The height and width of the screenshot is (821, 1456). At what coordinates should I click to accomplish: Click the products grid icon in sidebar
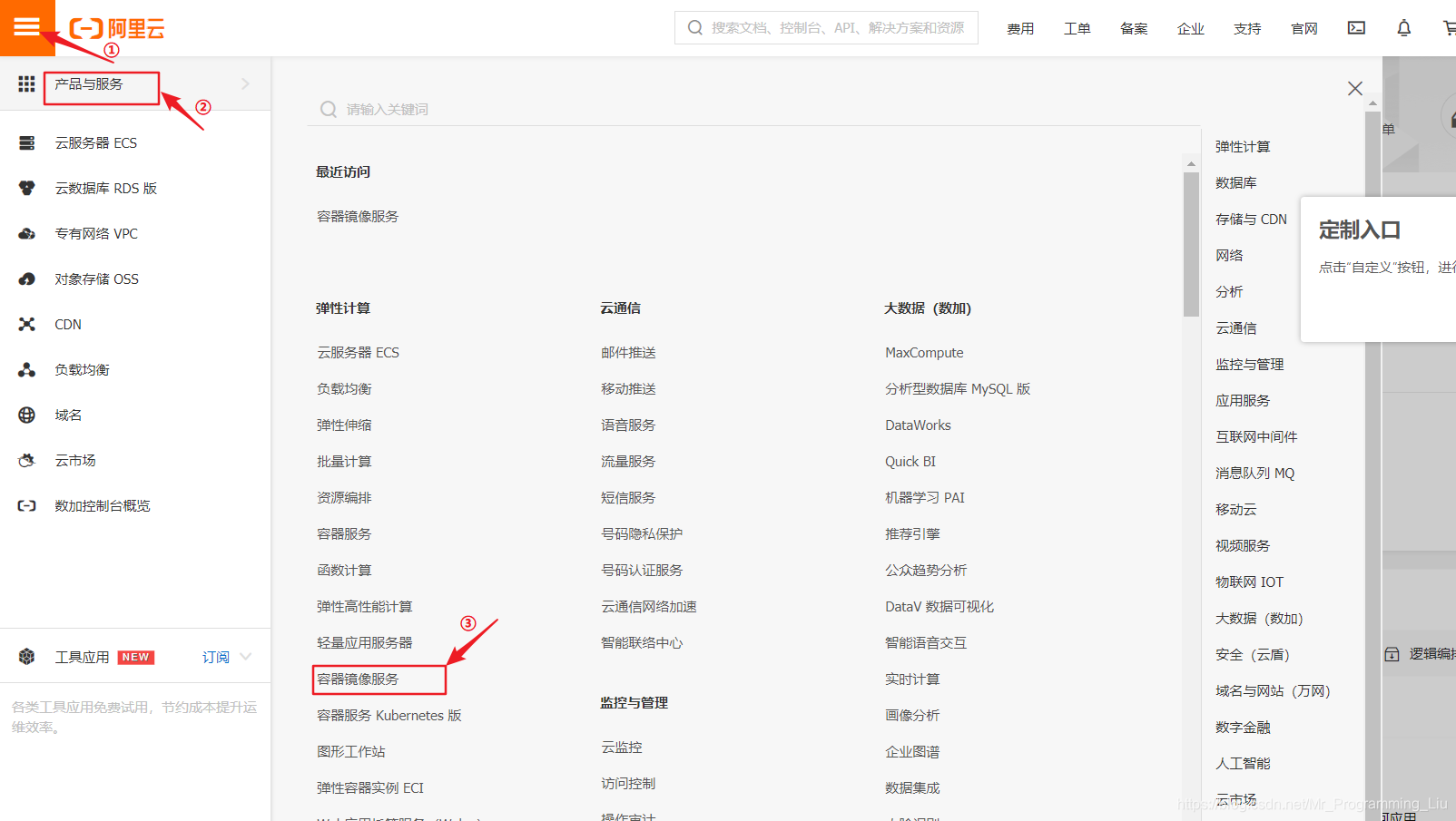tap(26, 84)
